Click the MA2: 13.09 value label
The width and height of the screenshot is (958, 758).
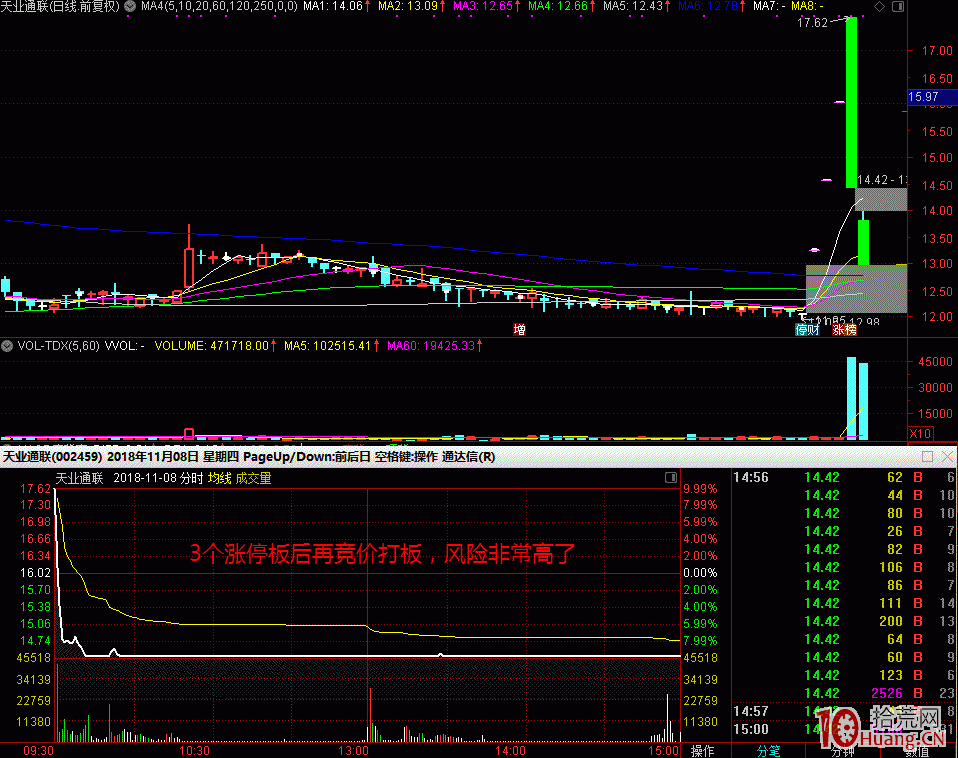[412, 6]
